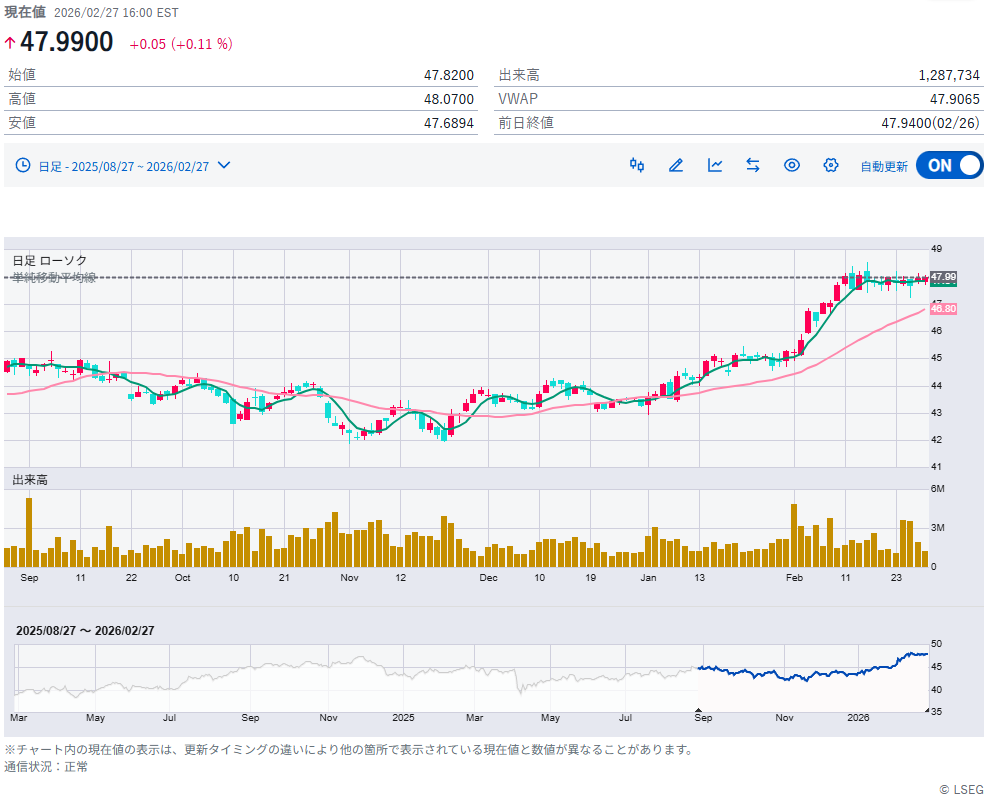Click the clock icon beside 日足 period
The width and height of the screenshot is (994, 803).
(24, 166)
